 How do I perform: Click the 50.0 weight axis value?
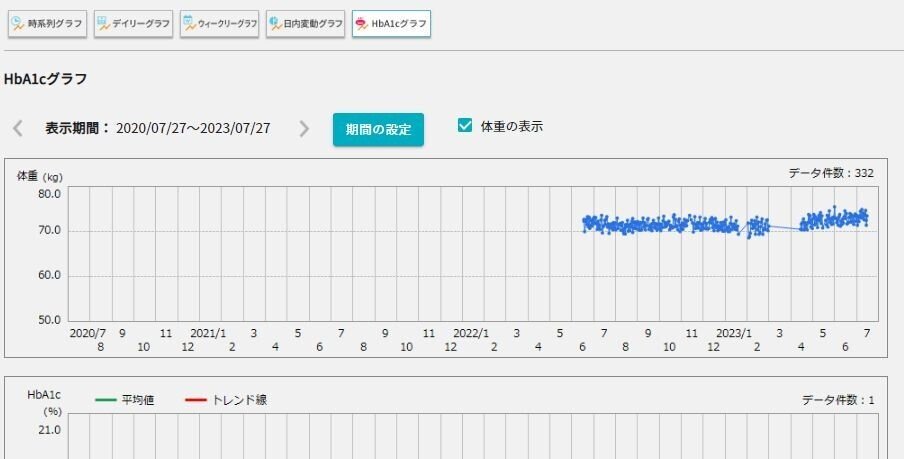50,320
